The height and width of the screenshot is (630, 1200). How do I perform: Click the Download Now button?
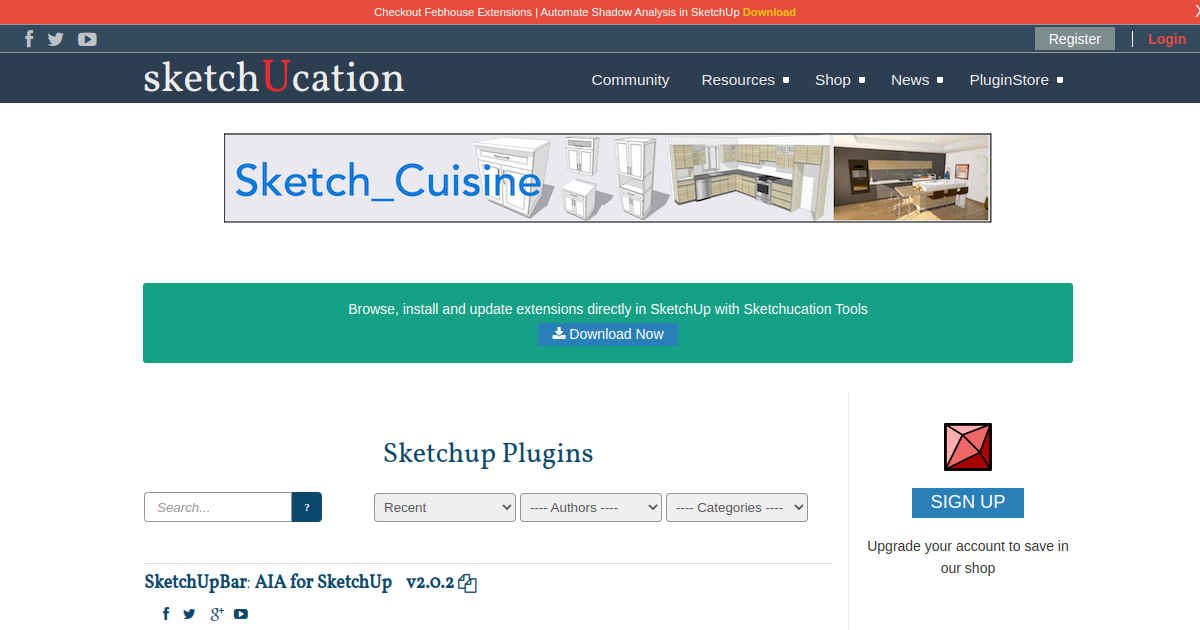click(608, 334)
